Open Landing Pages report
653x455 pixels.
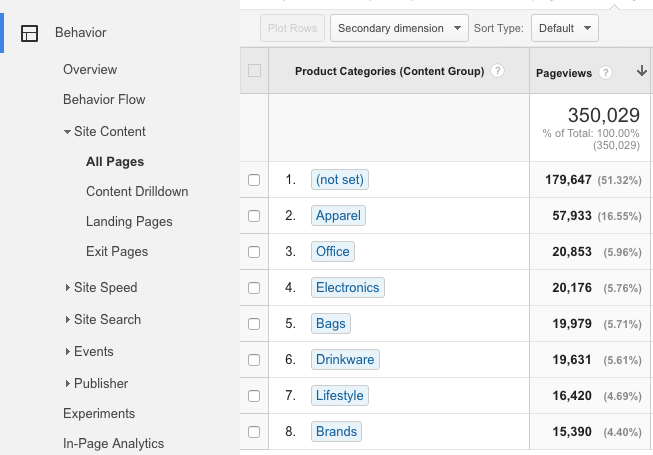[x=129, y=221]
